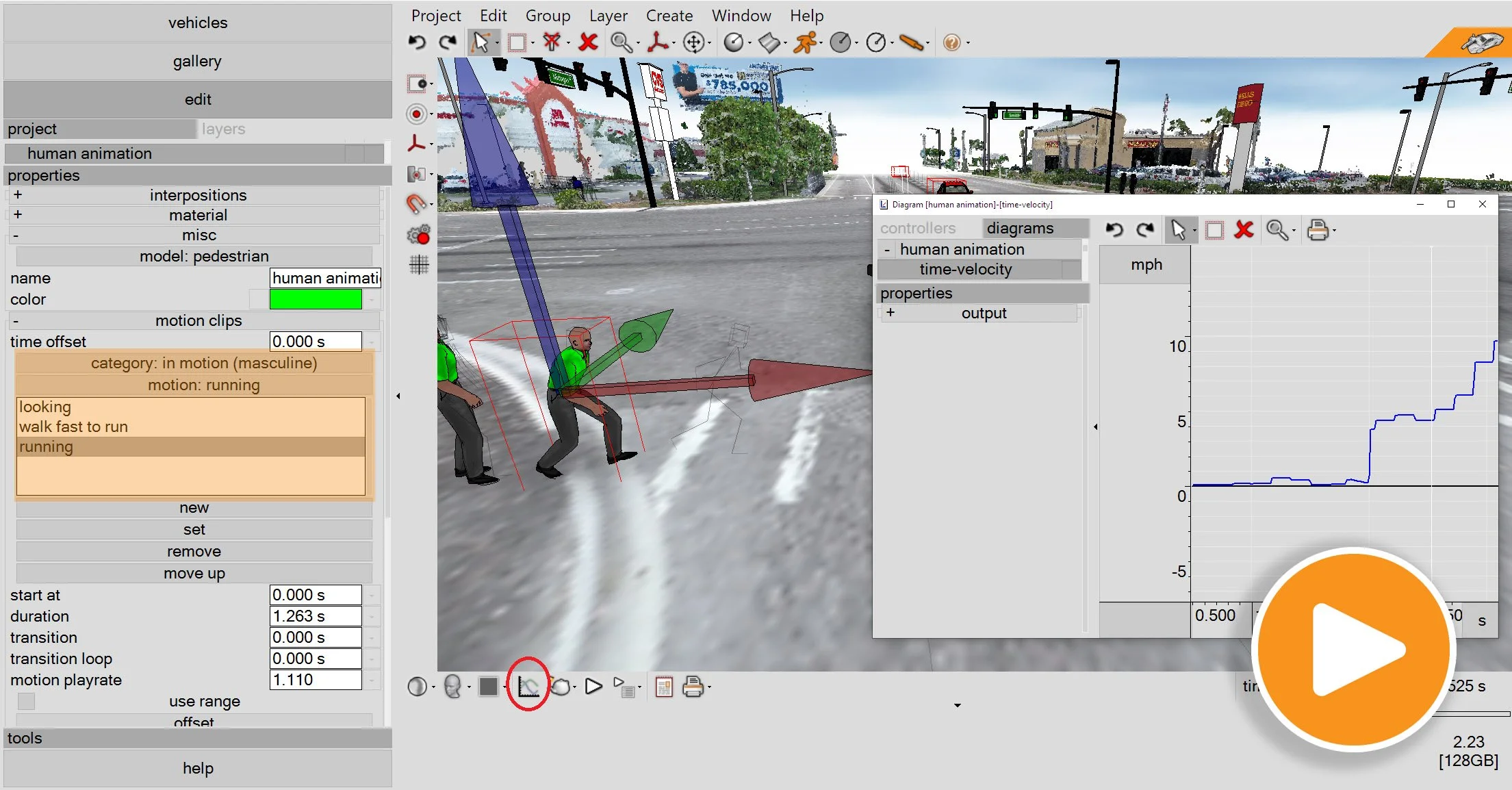Expand the interpositions section
The width and height of the screenshot is (1512, 790).
point(18,195)
